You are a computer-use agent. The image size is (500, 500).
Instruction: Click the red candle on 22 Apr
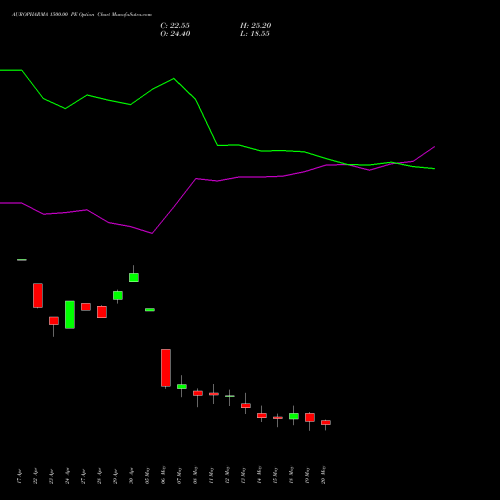(38, 295)
